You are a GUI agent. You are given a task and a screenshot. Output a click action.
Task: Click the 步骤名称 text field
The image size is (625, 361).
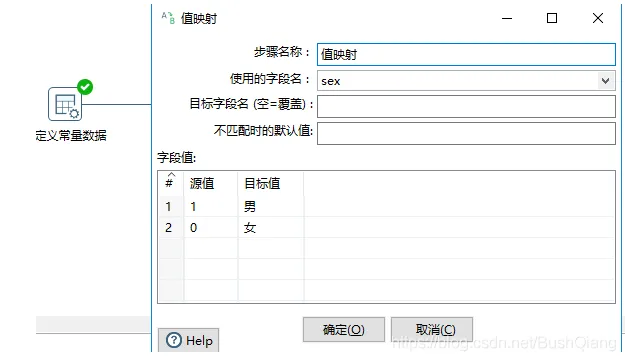[466, 54]
